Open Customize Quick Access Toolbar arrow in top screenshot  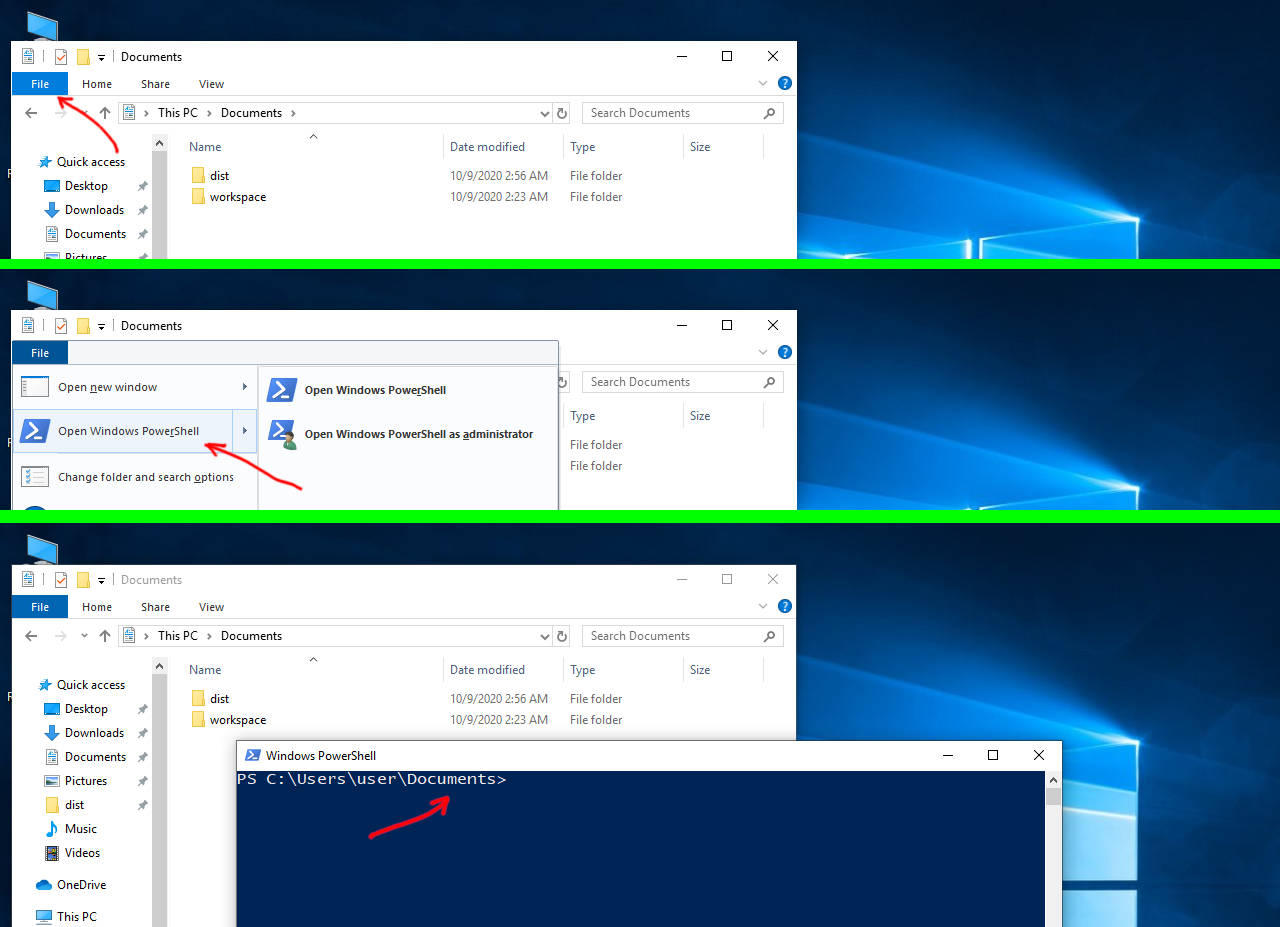(101, 58)
